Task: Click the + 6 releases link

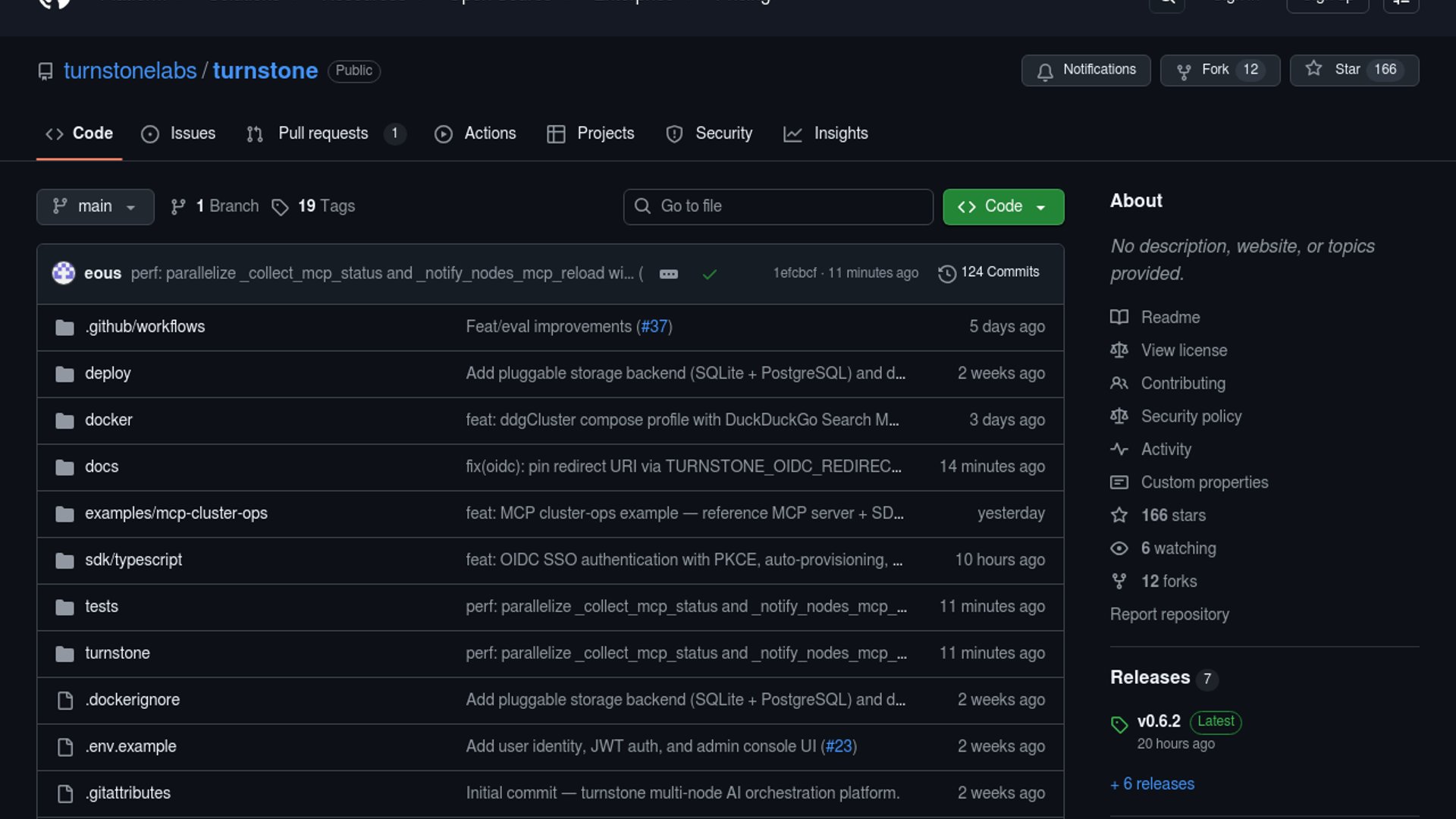Action: [x=1152, y=784]
